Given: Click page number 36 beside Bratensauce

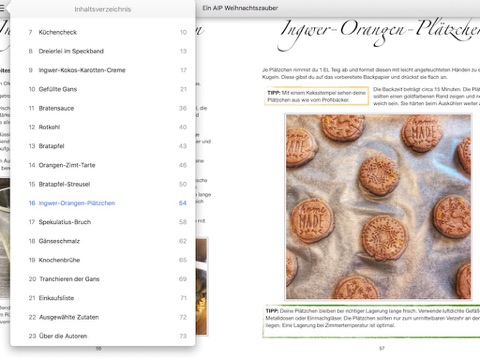Looking at the screenshot, I should pos(183,108).
